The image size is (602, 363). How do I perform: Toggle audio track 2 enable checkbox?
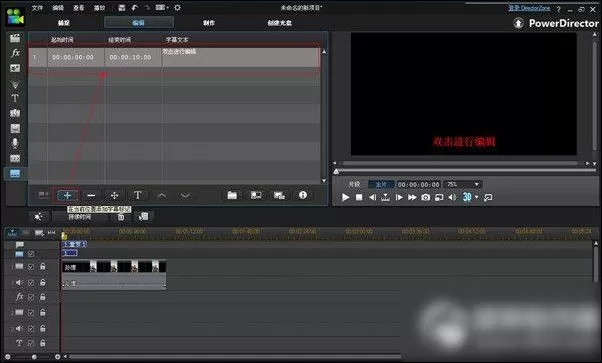(31, 329)
